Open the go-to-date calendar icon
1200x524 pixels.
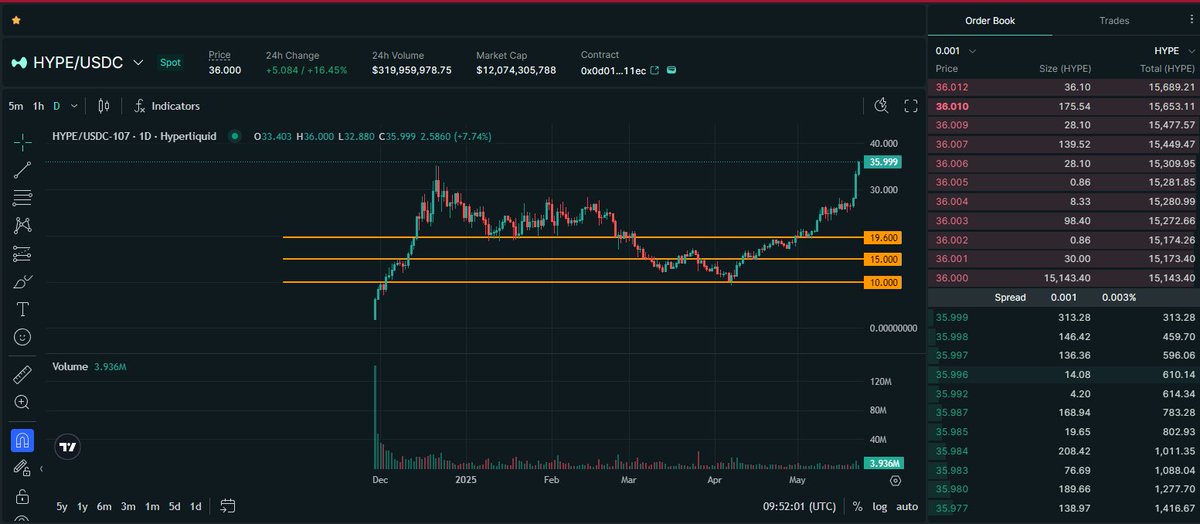[227, 506]
